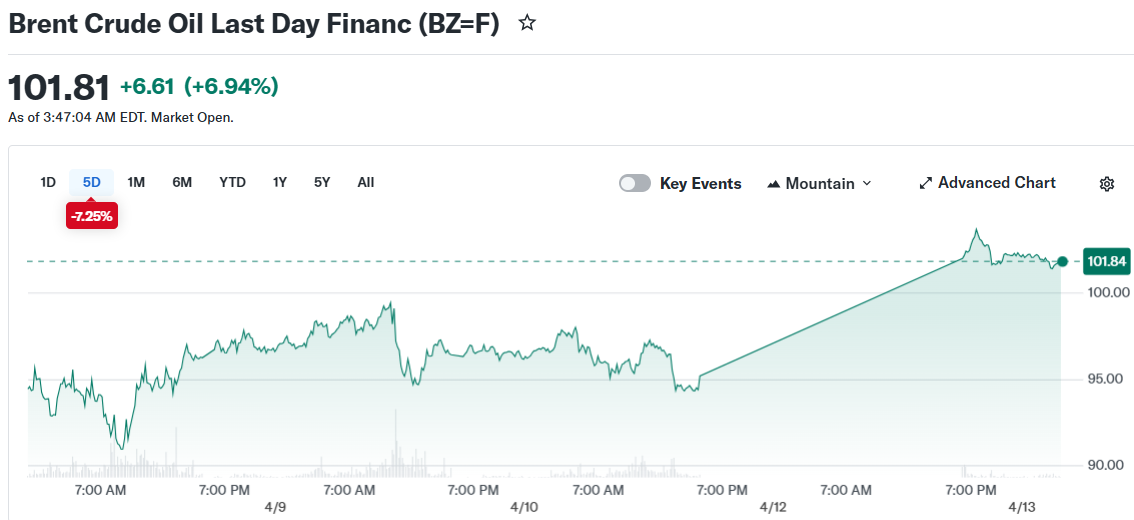This screenshot has width=1134, height=520.
Task: Click the +6.61 price change value
Action: [147, 87]
